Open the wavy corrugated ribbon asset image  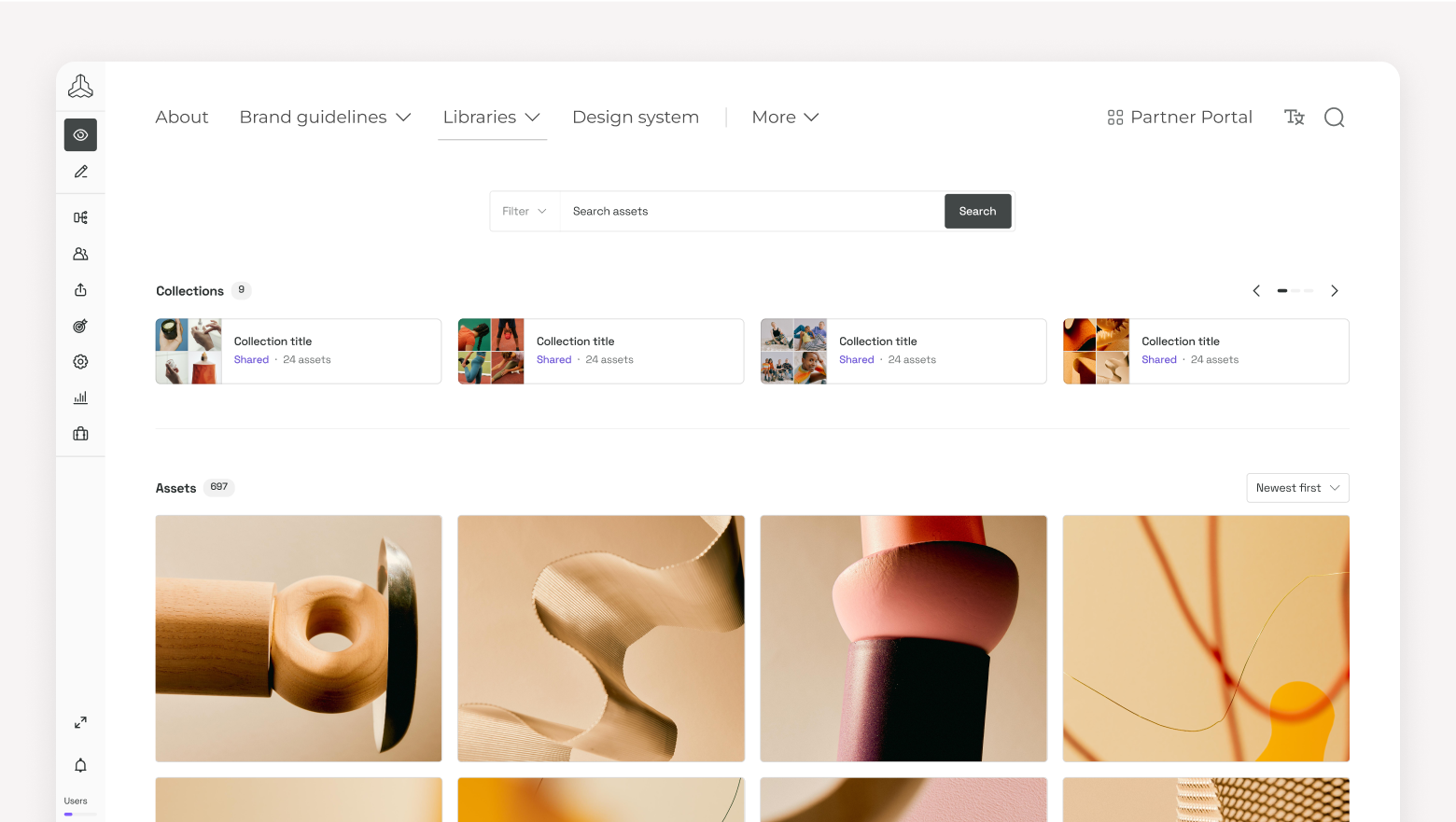point(601,638)
